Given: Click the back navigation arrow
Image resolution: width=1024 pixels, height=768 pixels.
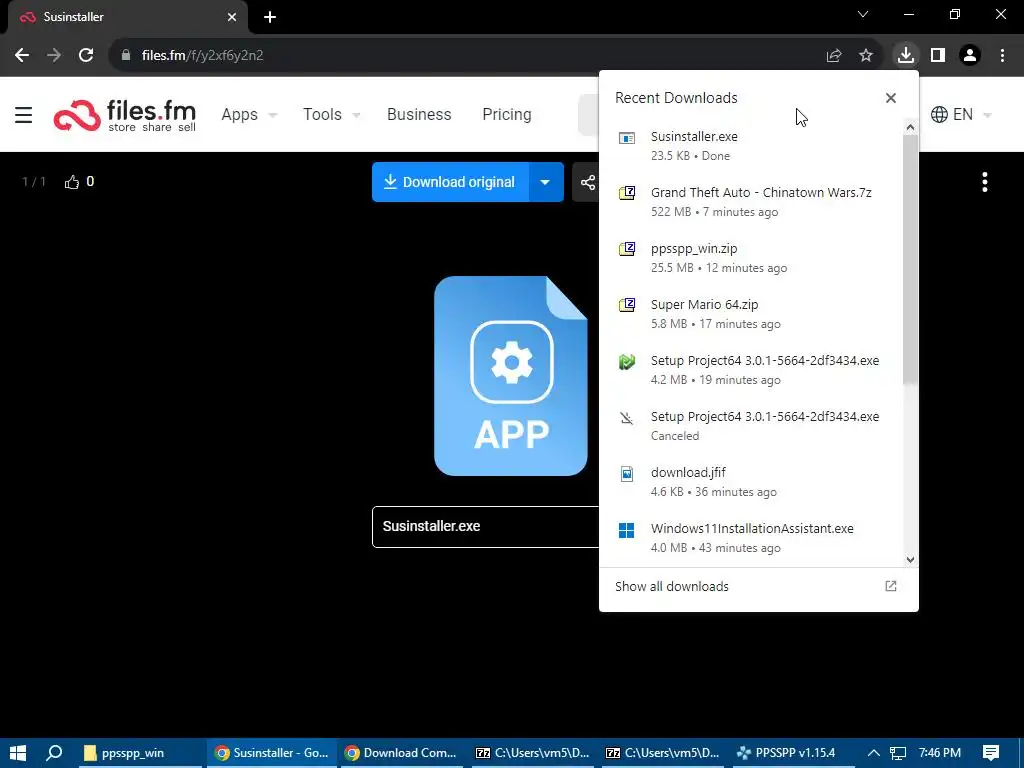Looking at the screenshot, I should coord(22,56).
